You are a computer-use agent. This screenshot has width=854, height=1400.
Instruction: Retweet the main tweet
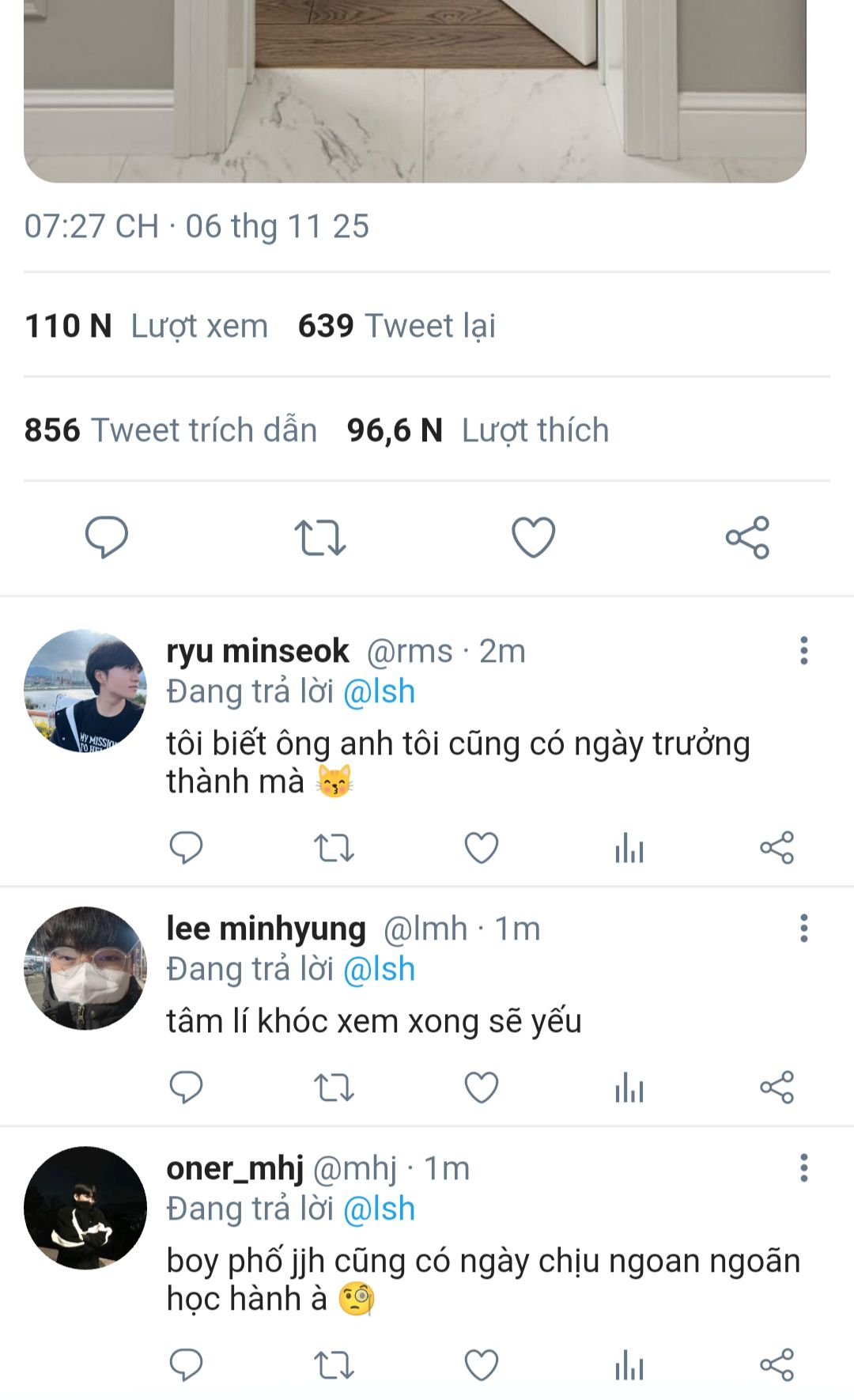coord(320,538)
